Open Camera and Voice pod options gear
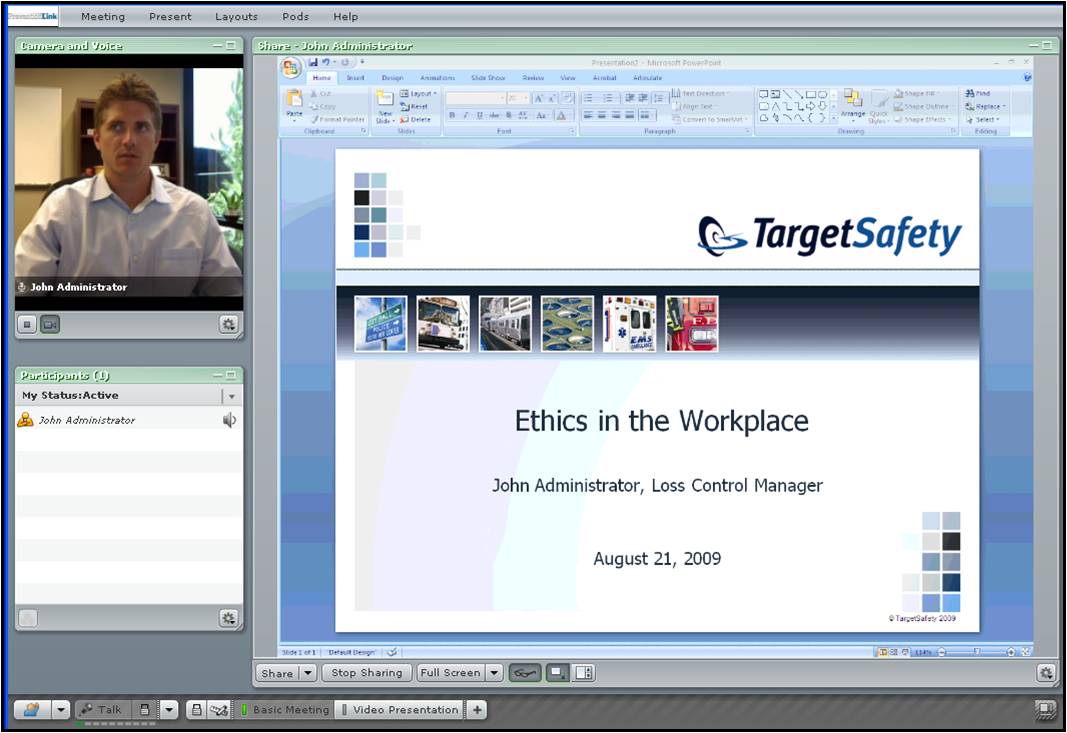 [229, 324]
